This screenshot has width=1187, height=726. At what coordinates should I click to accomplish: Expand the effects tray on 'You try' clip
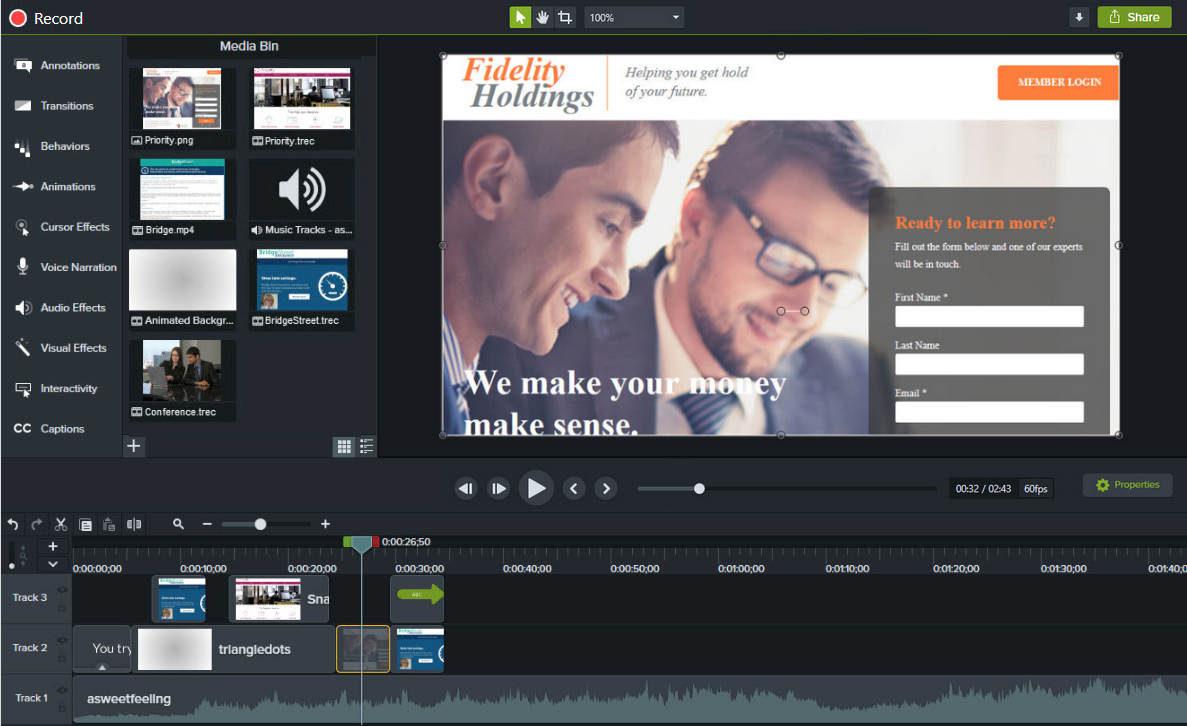[102, 667]
